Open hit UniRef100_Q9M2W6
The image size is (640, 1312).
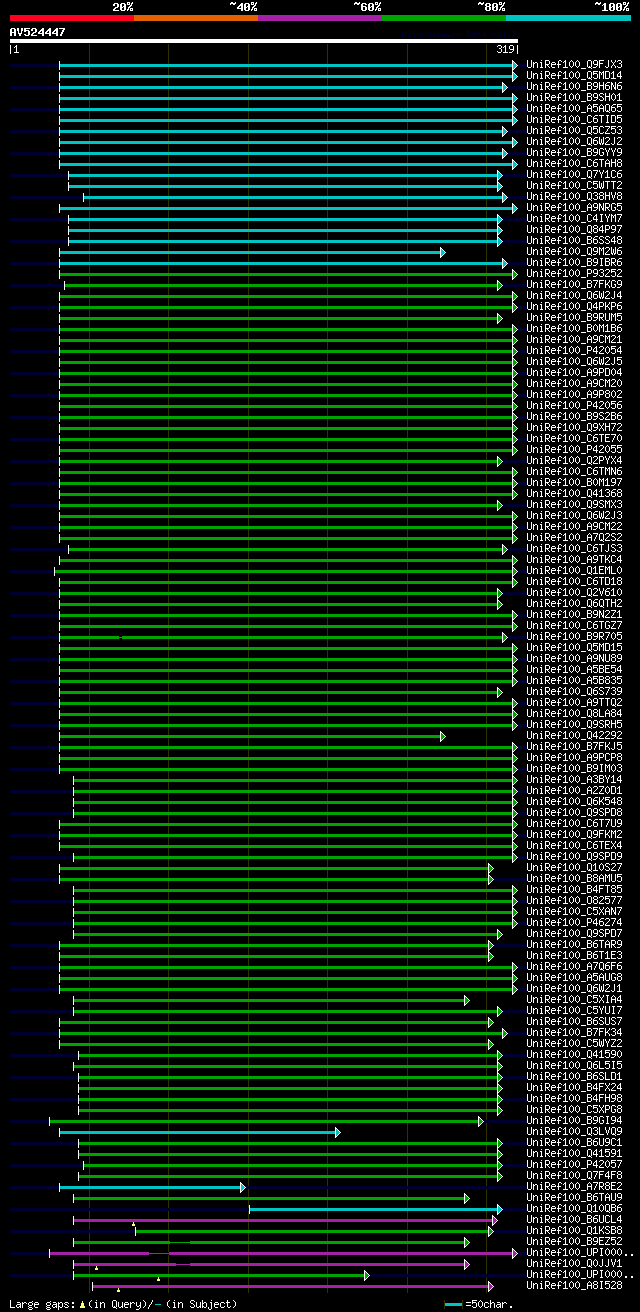coord(575,251)
